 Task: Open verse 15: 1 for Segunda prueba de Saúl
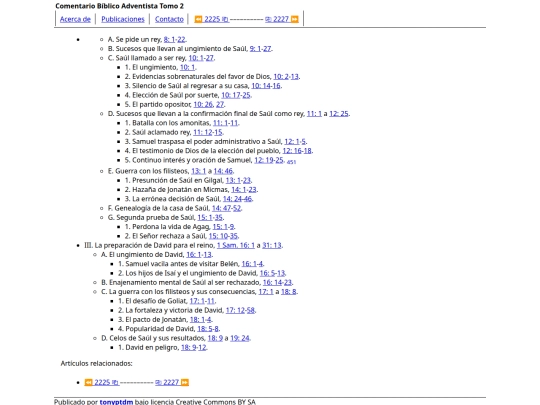pyautogui.click(x=205, y=218)
